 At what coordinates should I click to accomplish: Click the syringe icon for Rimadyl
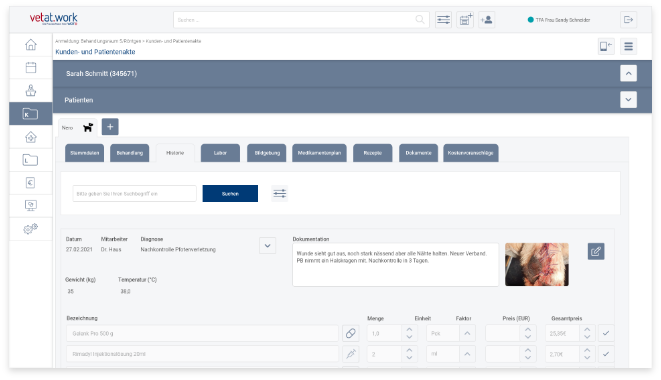(x=350, y=354)
